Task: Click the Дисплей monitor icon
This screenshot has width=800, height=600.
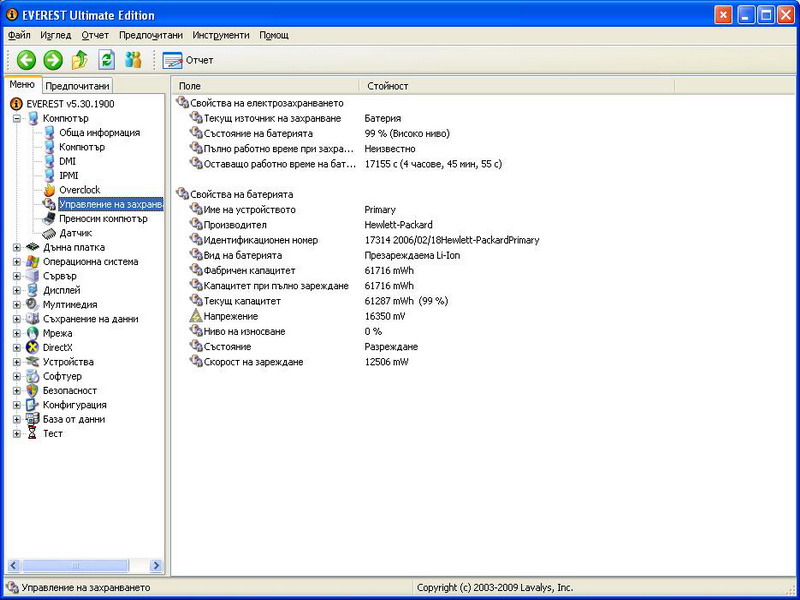Action: click(32, 290)
